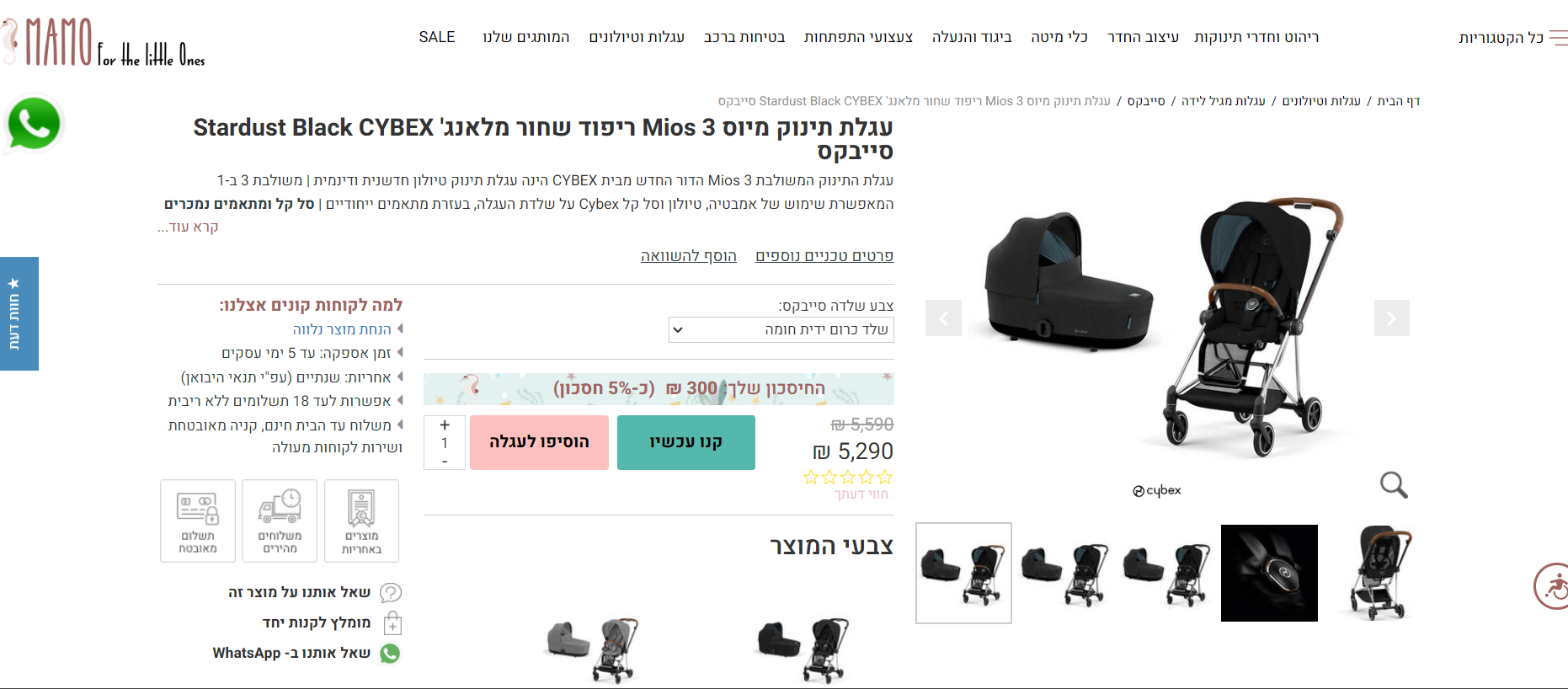The height and width of the screenshot is (689, 1568).
Task: Click the קנה עכשיו buy now button
Action: click(x=686, y=442)
